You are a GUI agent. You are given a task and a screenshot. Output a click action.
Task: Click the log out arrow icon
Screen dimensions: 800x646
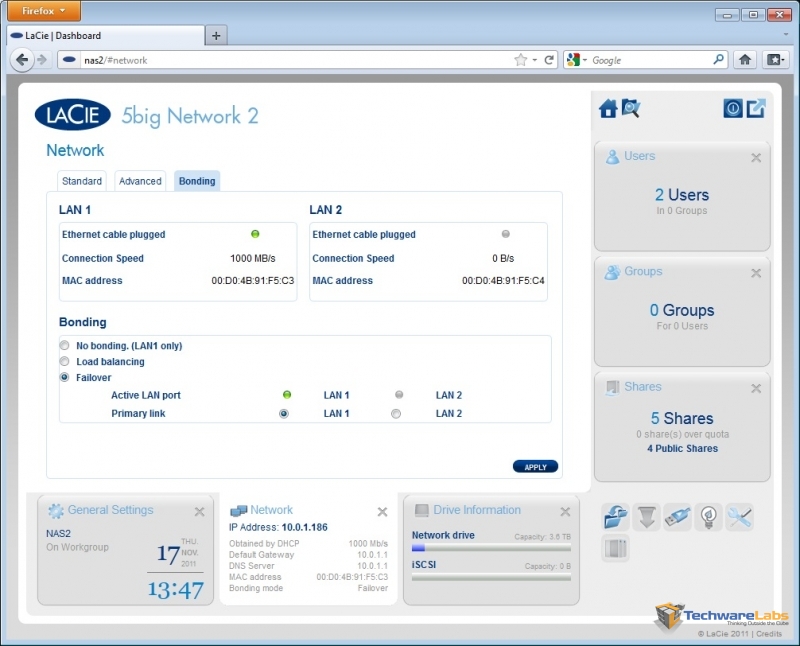tap(756, 108)
